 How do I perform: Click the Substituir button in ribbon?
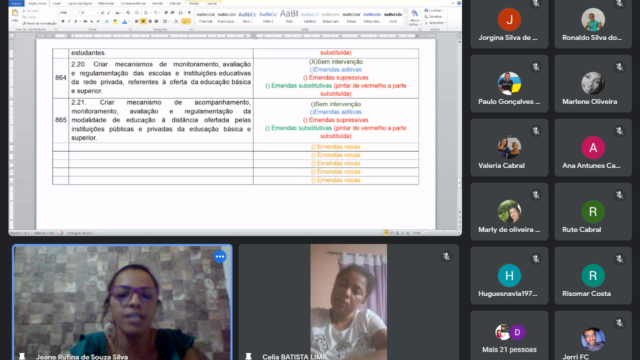point(433,17)
